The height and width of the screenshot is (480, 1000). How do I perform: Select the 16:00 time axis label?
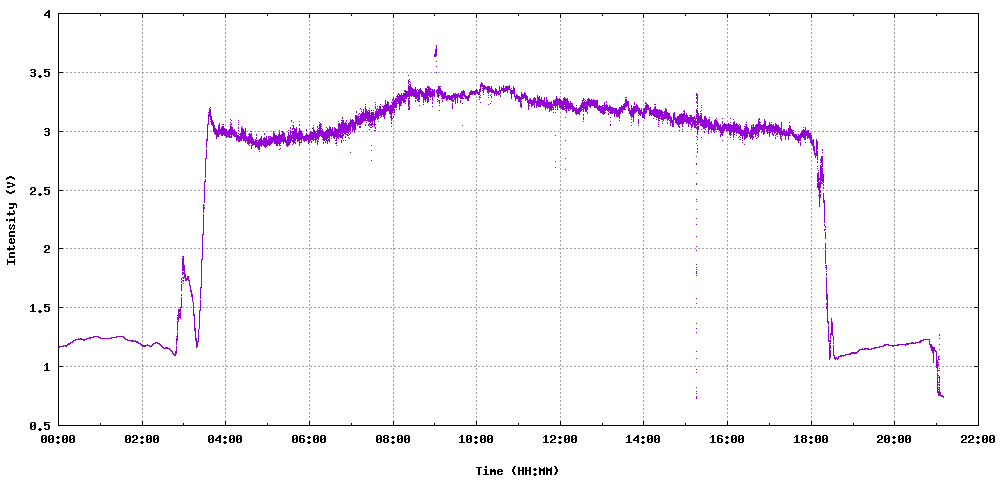(x=726, y=439)
